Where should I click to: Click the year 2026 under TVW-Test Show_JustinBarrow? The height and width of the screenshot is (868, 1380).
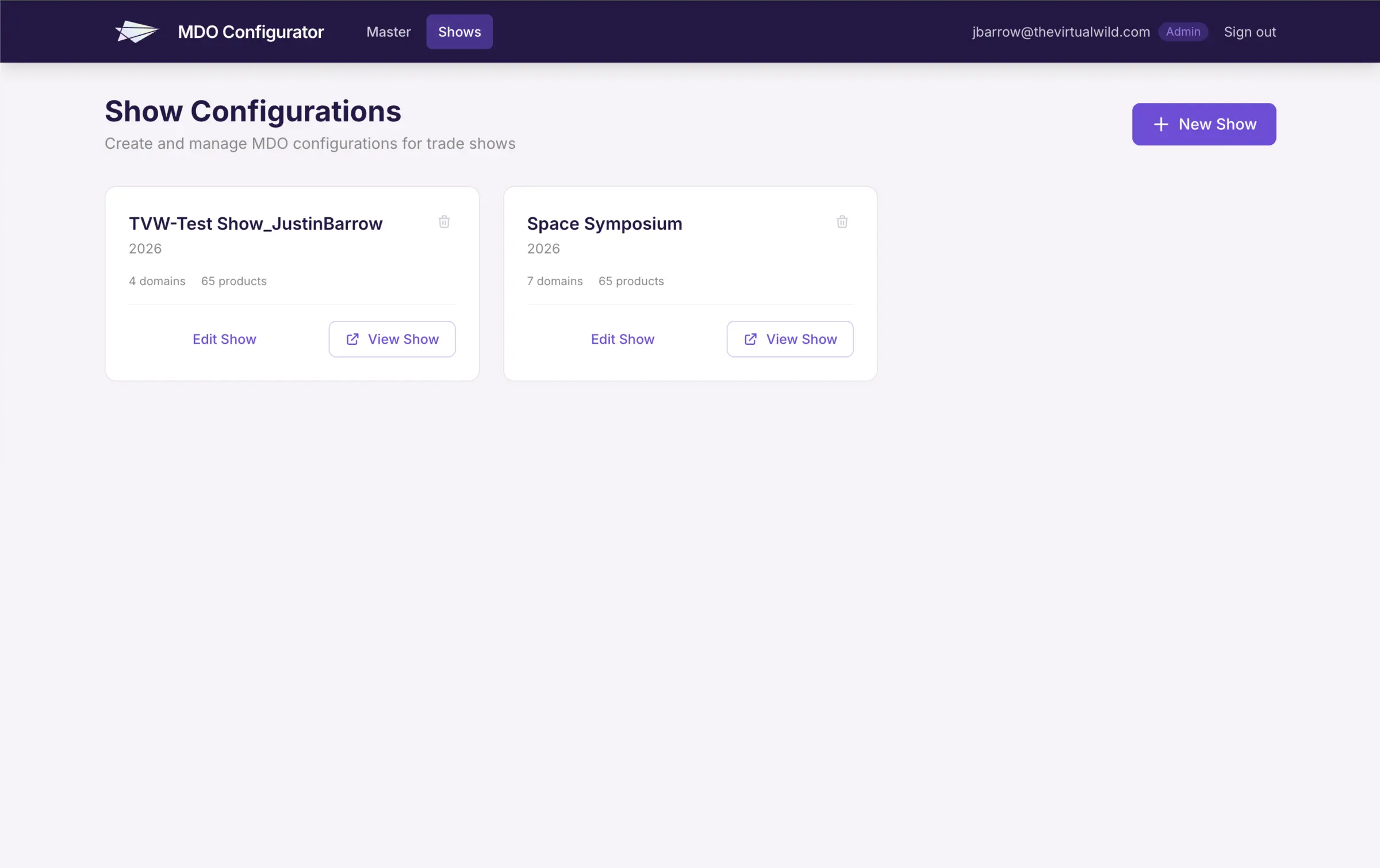click(145, 249)
